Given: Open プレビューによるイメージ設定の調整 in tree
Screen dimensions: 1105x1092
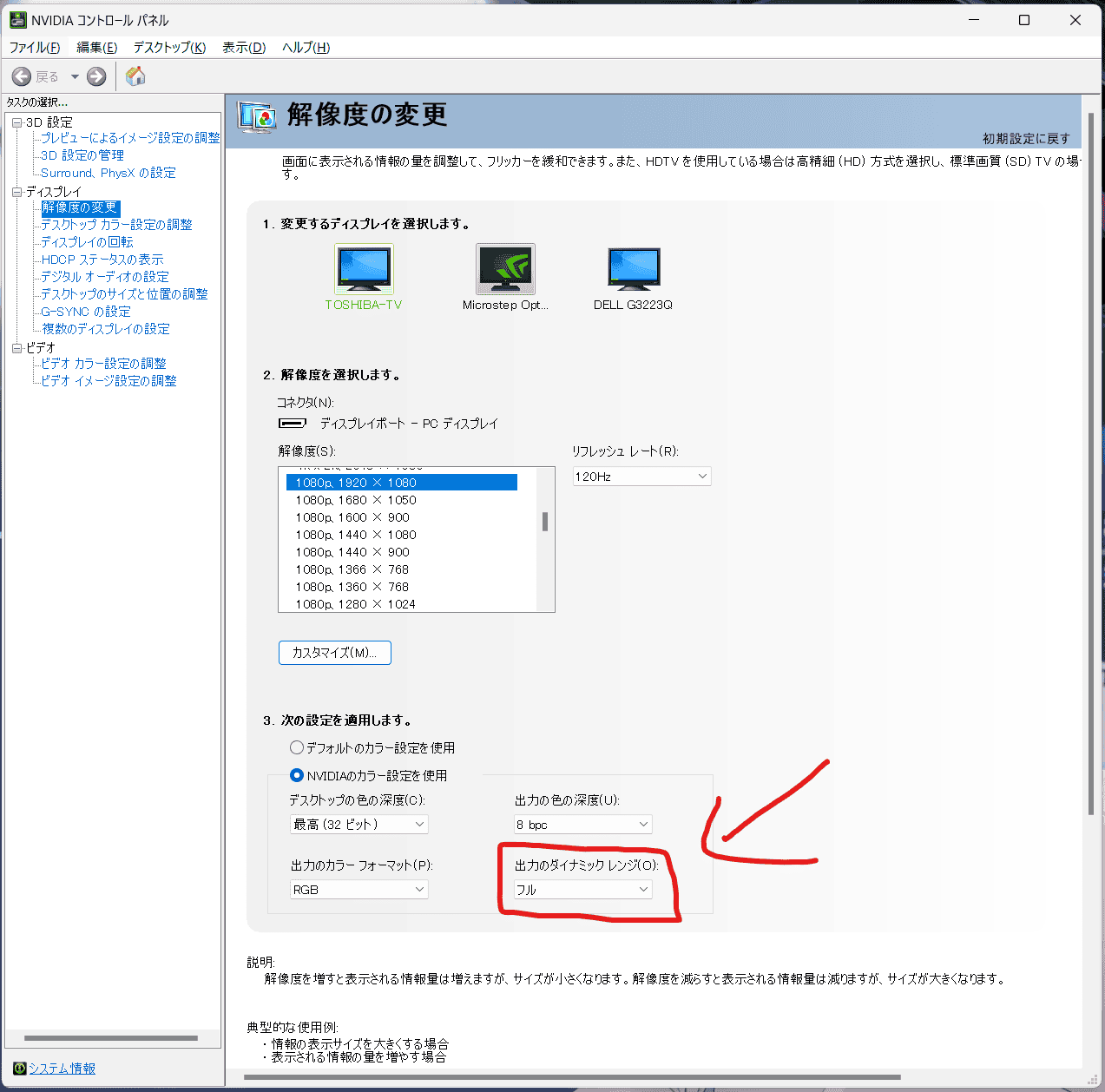Looking at the screenshot, I should 130,138.
